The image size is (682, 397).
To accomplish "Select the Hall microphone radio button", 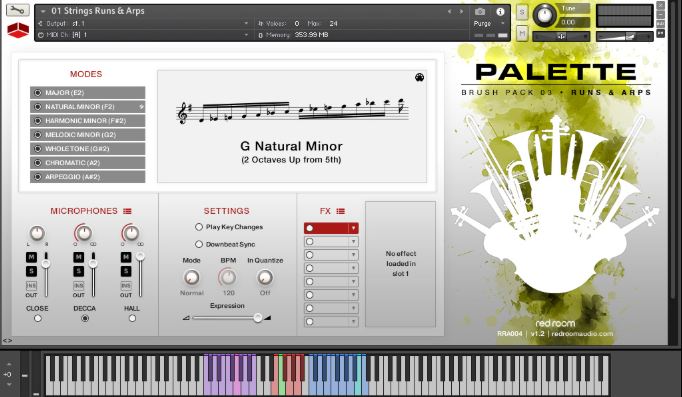I will click(x=132, y=318).
